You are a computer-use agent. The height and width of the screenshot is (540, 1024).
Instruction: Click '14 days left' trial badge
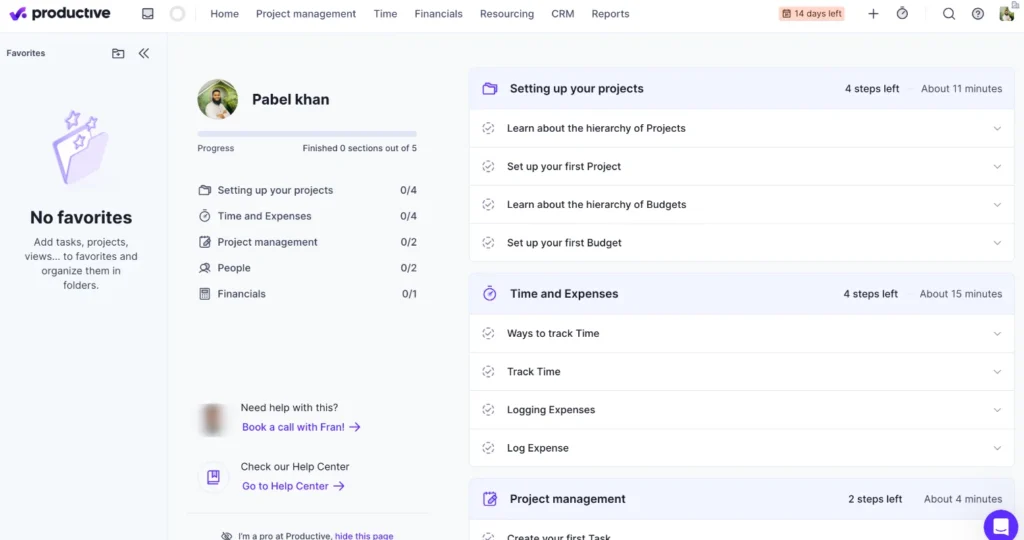[x=812, y=14]
